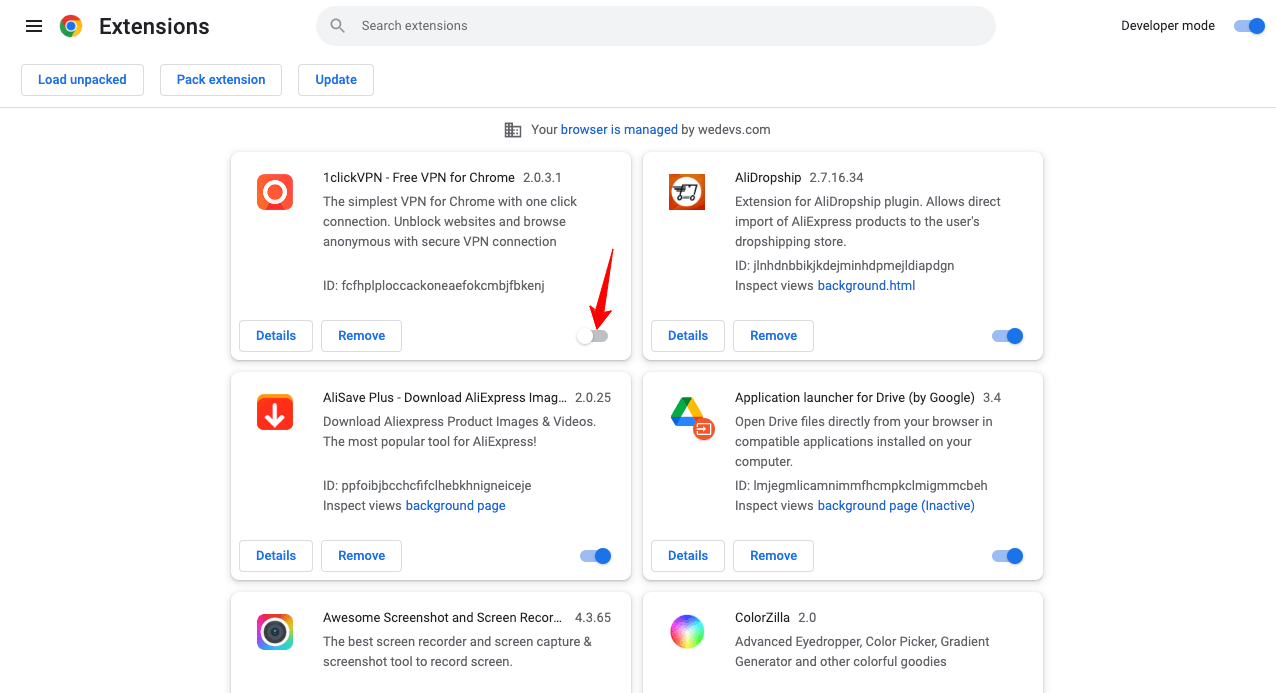The image size is (1276, 693).
Task: Click the AliSave Plus version 2.0.25
Action: tap(593, 398)
